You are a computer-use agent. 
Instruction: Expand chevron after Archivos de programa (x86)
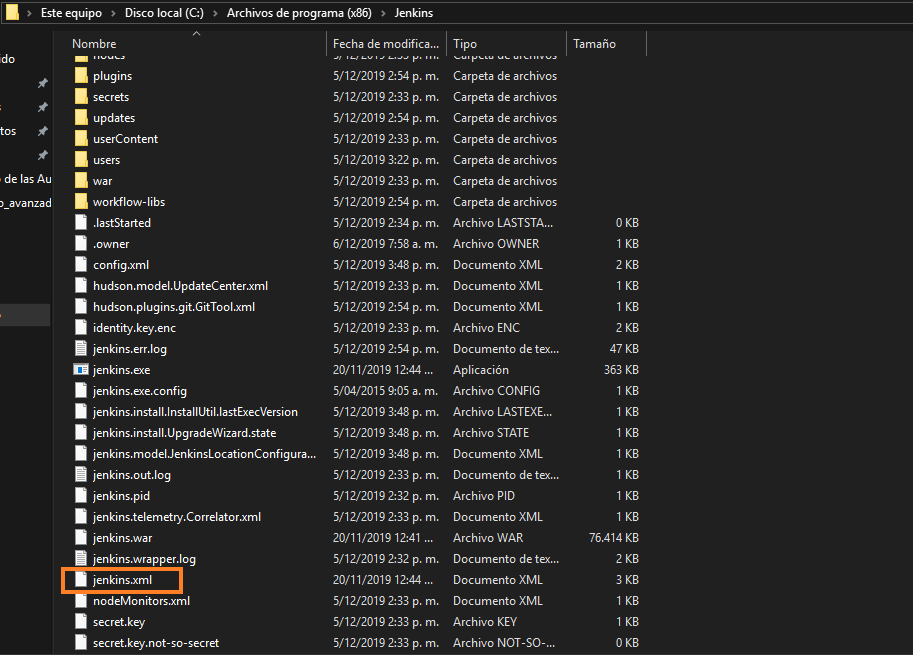tap(382, 13)
